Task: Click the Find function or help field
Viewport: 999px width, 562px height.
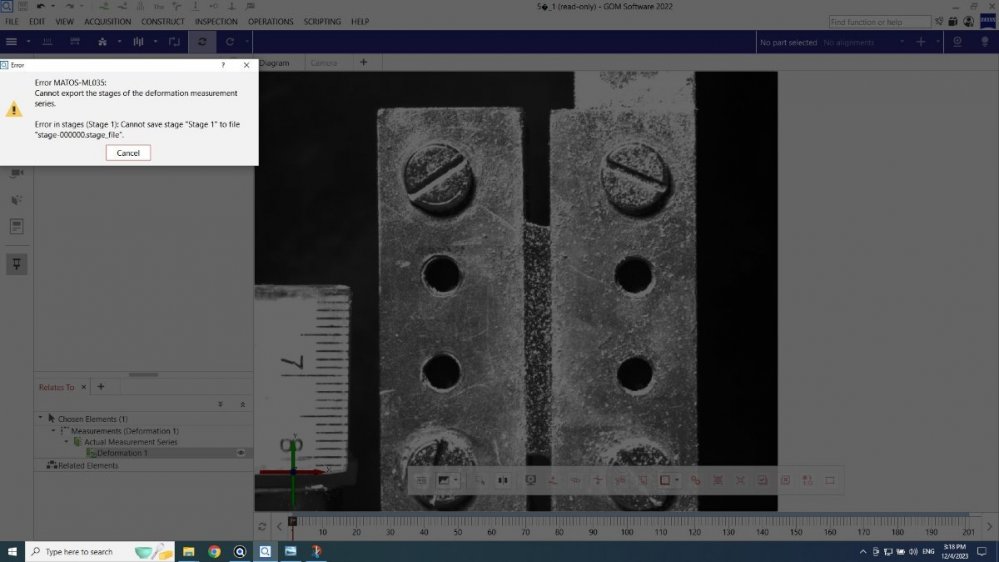Action: (879, 21)
